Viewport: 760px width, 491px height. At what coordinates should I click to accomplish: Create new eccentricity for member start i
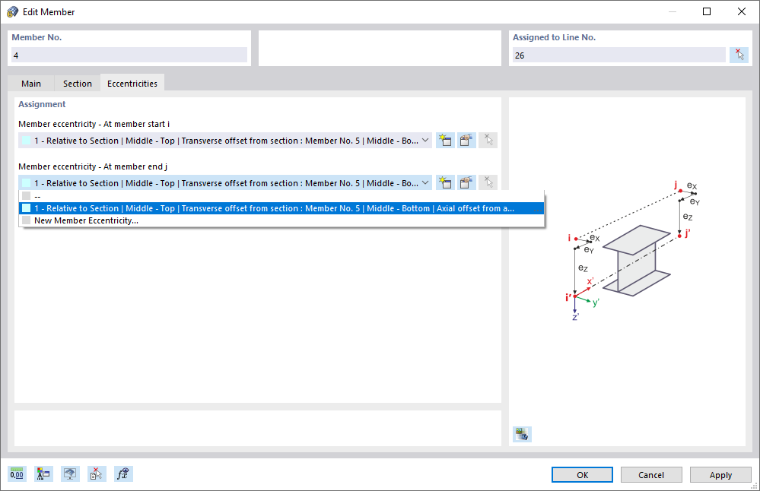[445, 141]
